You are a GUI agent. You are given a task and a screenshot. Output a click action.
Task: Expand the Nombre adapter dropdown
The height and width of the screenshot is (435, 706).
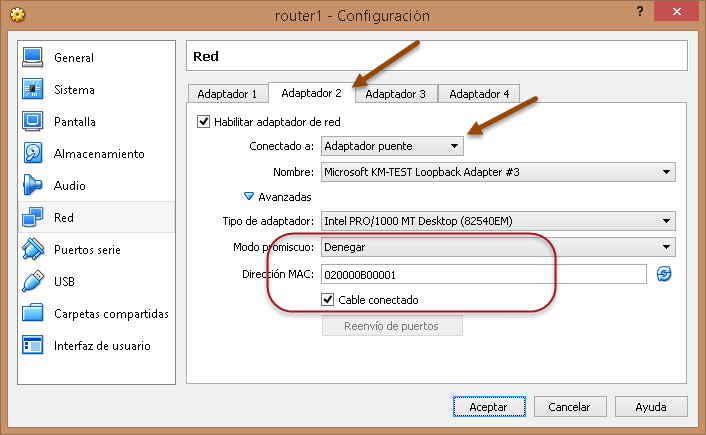(x=497, y=172)
